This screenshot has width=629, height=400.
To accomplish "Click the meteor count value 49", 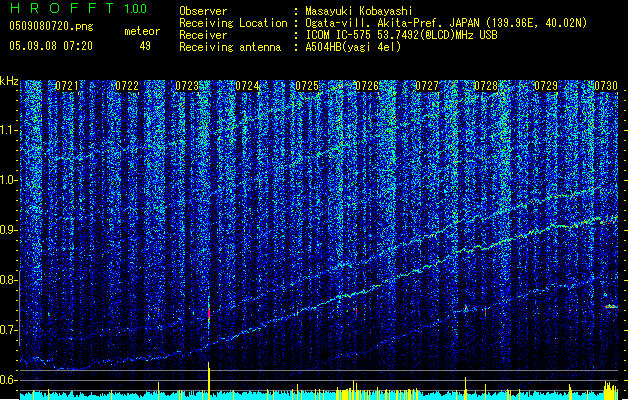I will click(x=145, y=46).
